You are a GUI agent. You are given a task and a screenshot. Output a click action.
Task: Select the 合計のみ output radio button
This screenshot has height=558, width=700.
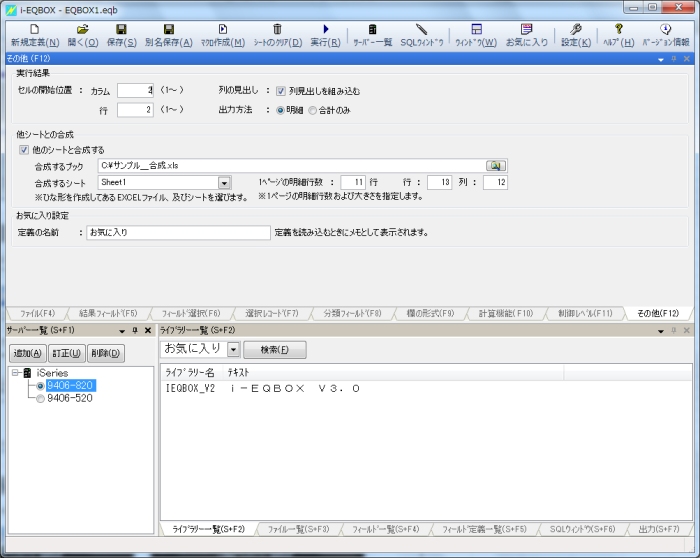(312, 110)
